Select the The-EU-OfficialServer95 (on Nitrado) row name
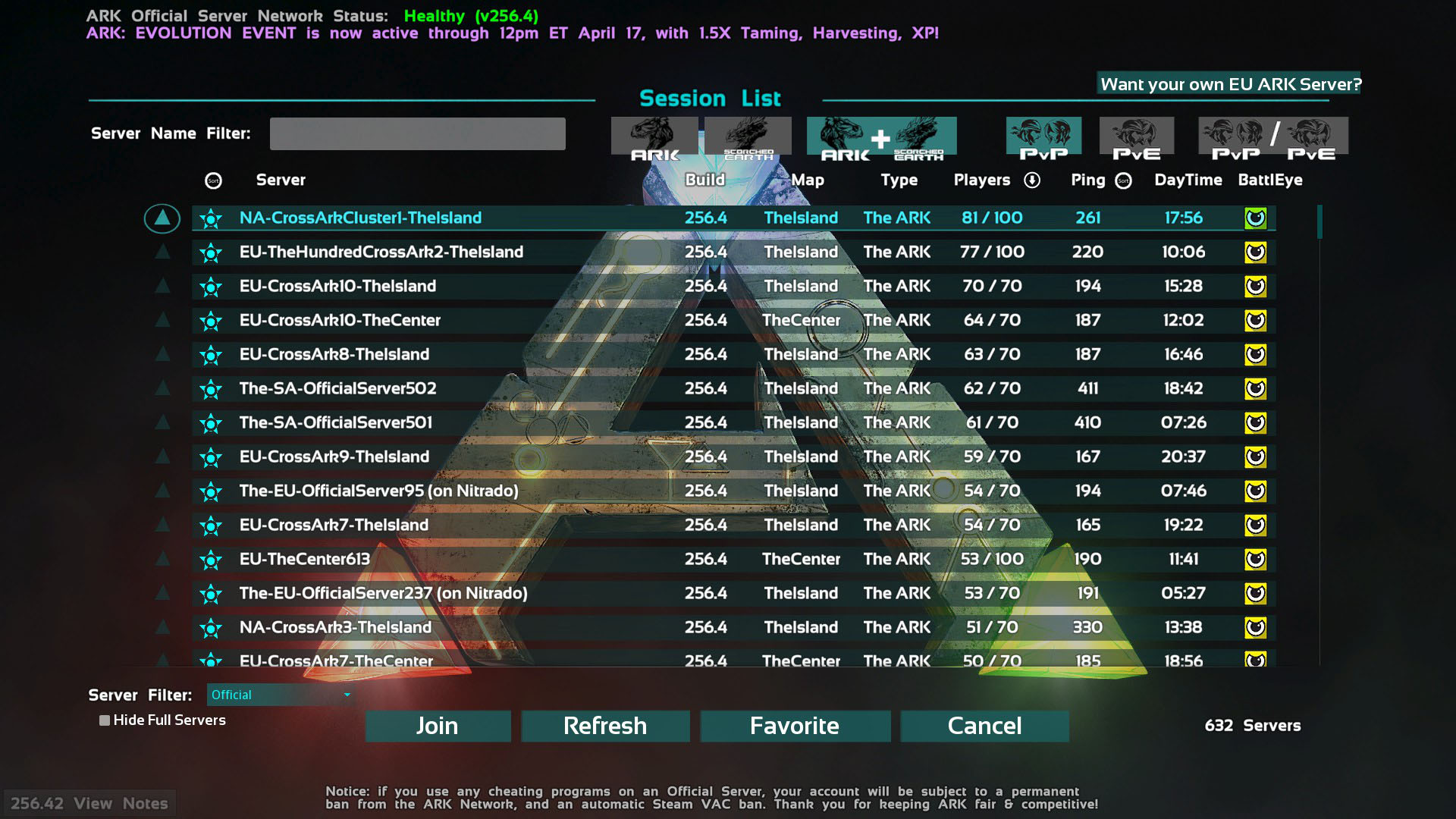Viewport: 1456px width, 819px height. [x=379, y=491]
